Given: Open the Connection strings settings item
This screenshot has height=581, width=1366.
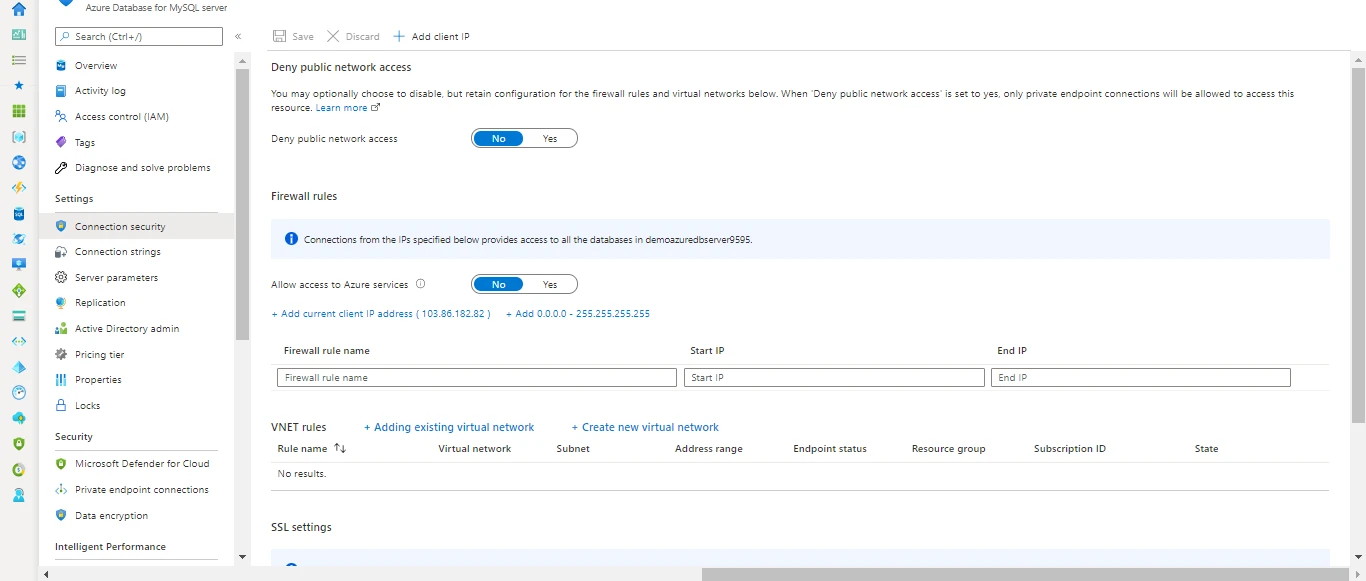Looking at the screenshot, I should pyautogui.click(x=117, y=251).
